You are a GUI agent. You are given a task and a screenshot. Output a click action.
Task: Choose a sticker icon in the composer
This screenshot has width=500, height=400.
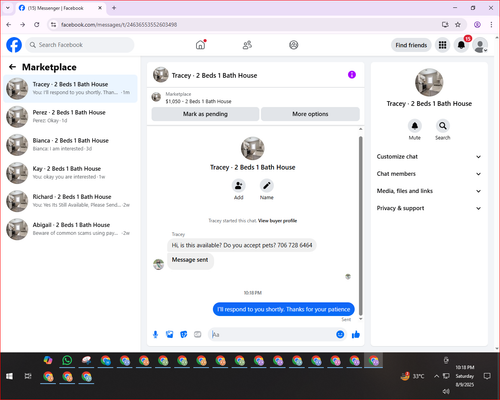(184, 334)
